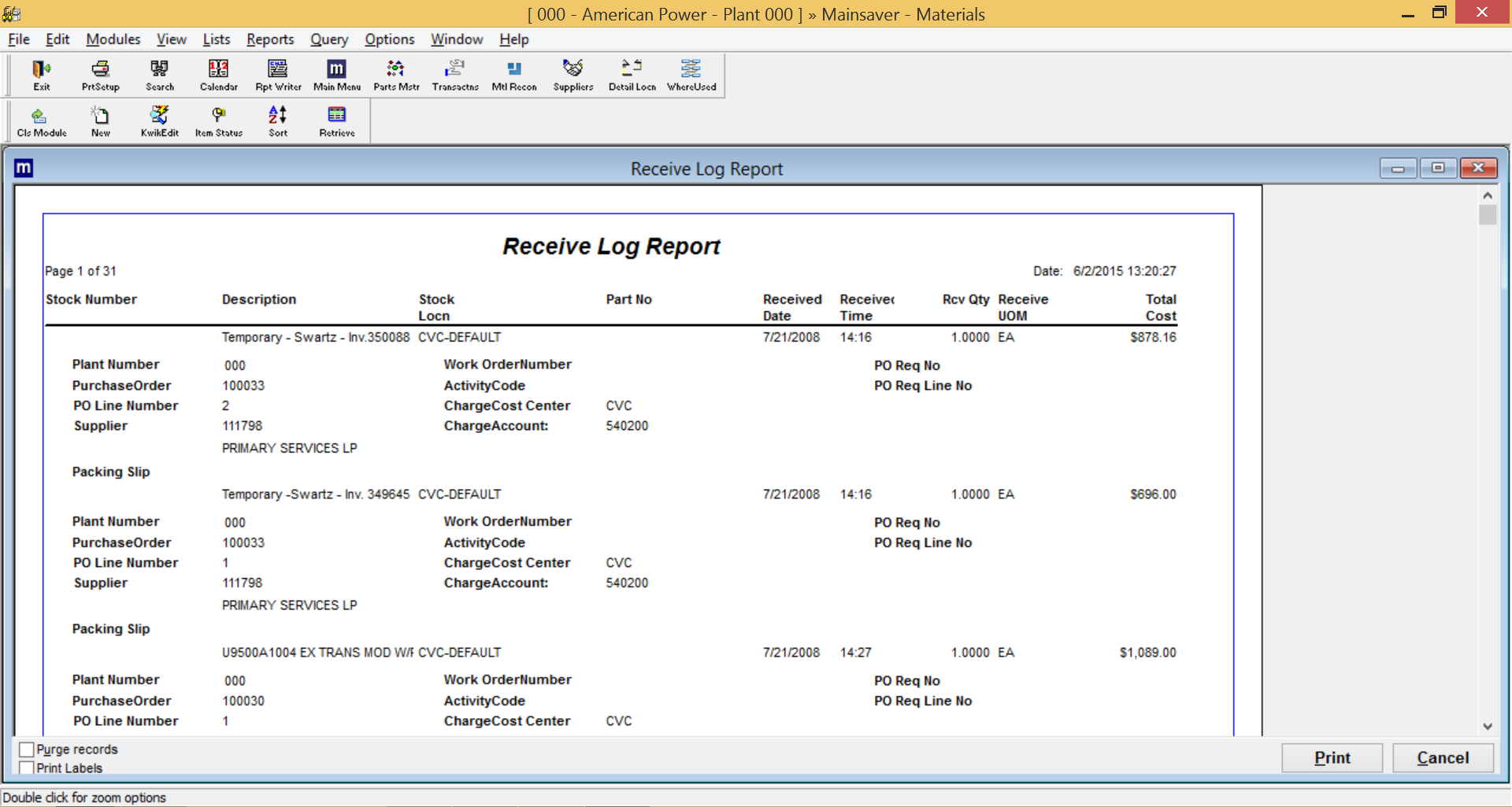This screenshot has height=807, width=1512.
Task: Open the Suppliers list
Action: (573, 75)
